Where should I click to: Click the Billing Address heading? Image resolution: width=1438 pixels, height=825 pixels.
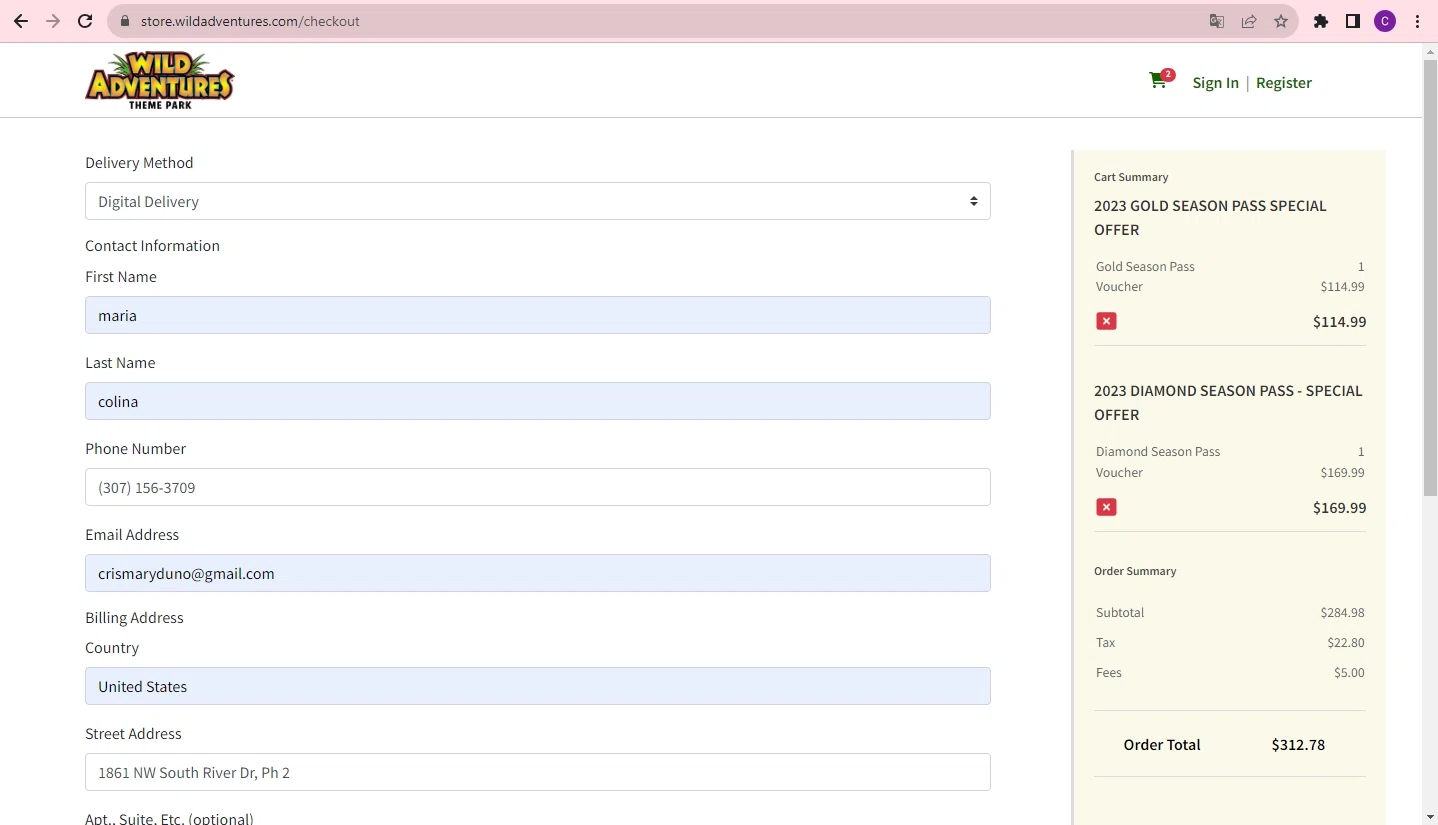click(x=134, y=618)
